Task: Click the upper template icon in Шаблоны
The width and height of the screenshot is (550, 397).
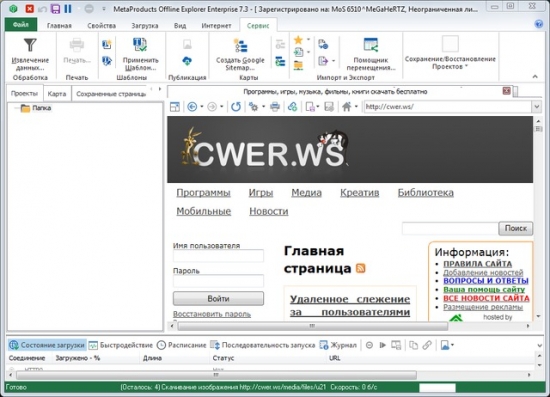Action: [107, 44]
